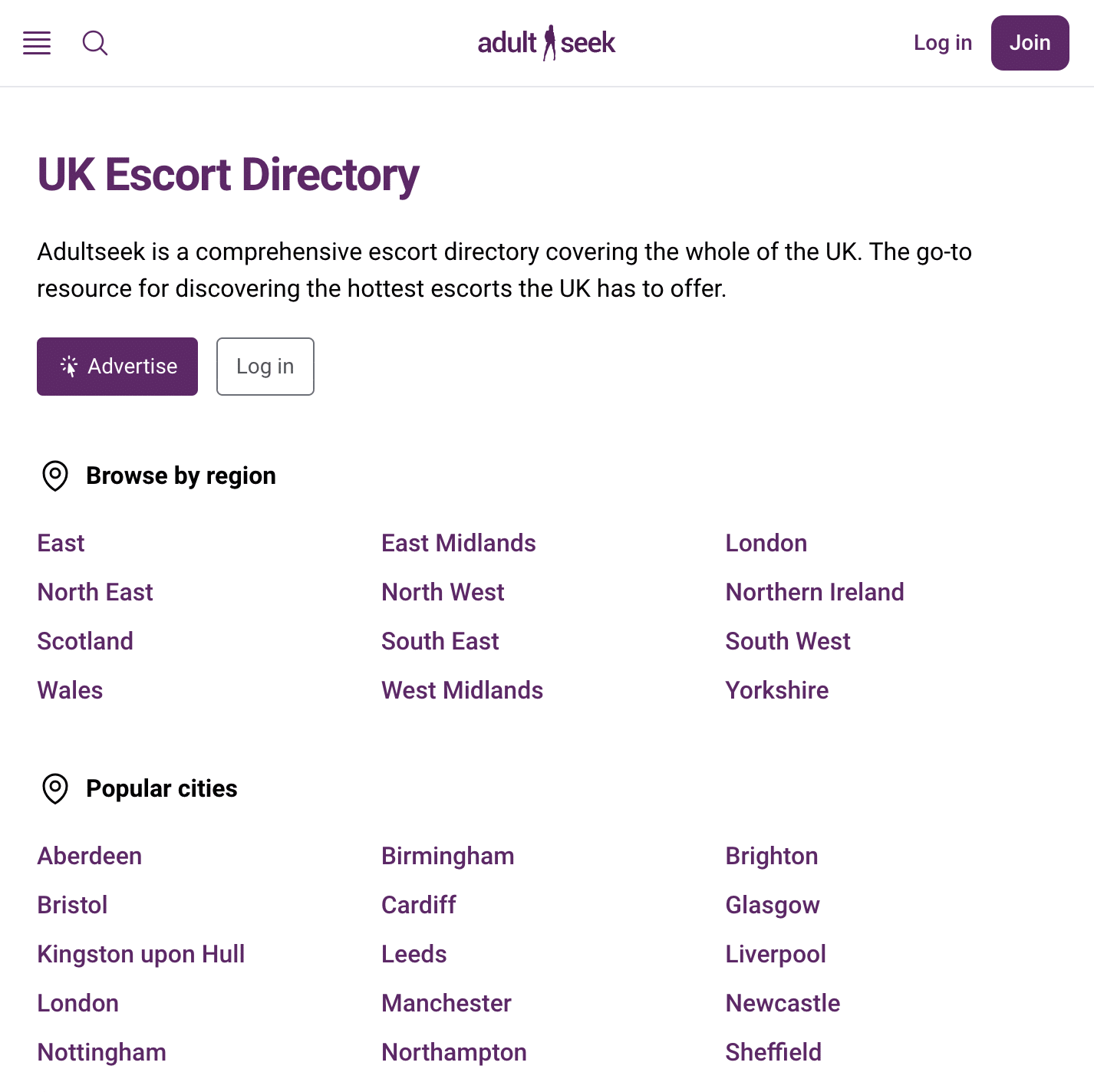Select Kingston upon Hull city
This screenshot has width=1094, height=1092.
point(141,954)
